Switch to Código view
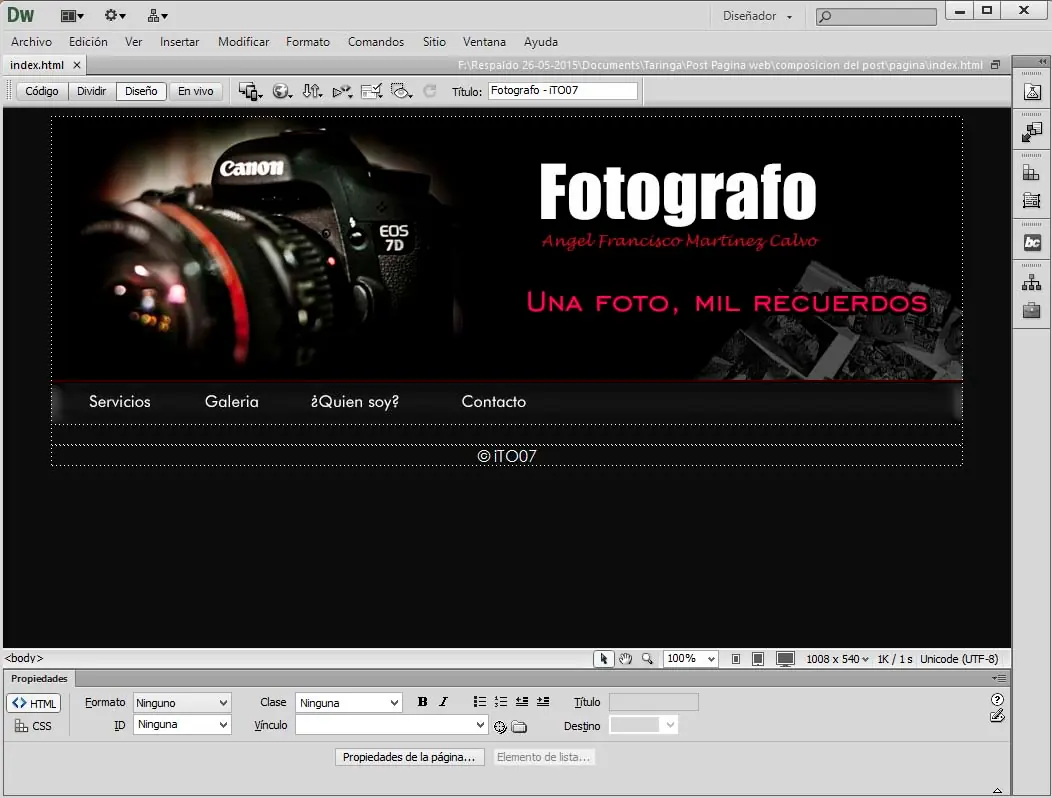 click(x=42, y=91)
